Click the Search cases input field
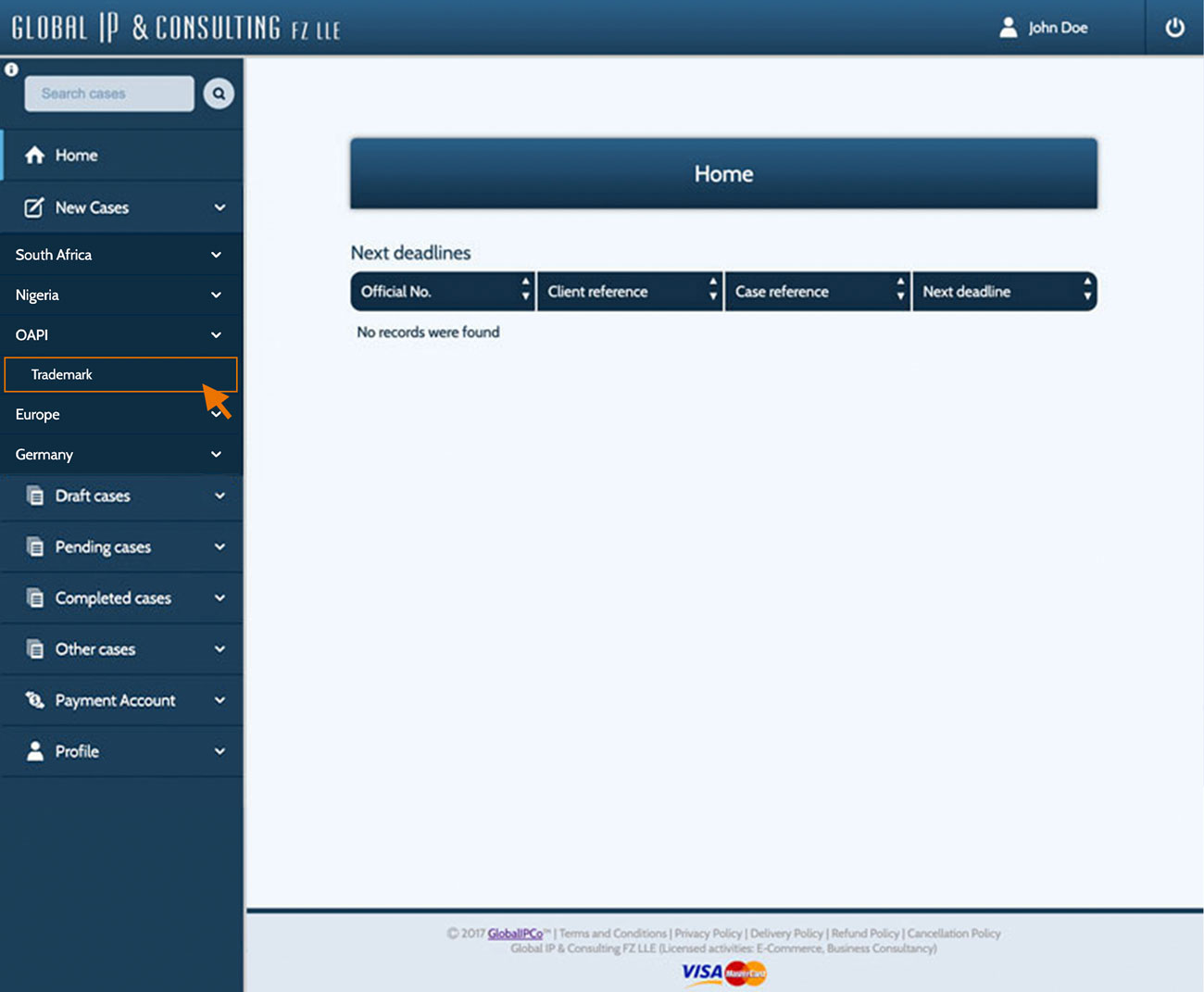Screen dimensions: 1204x992 108,94
